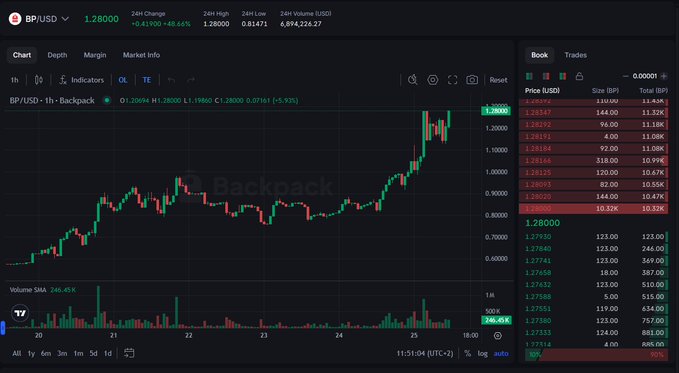Select the highlighted 1.28000 ask row
This screenshot has height=373, width=679.
(594, 209)
